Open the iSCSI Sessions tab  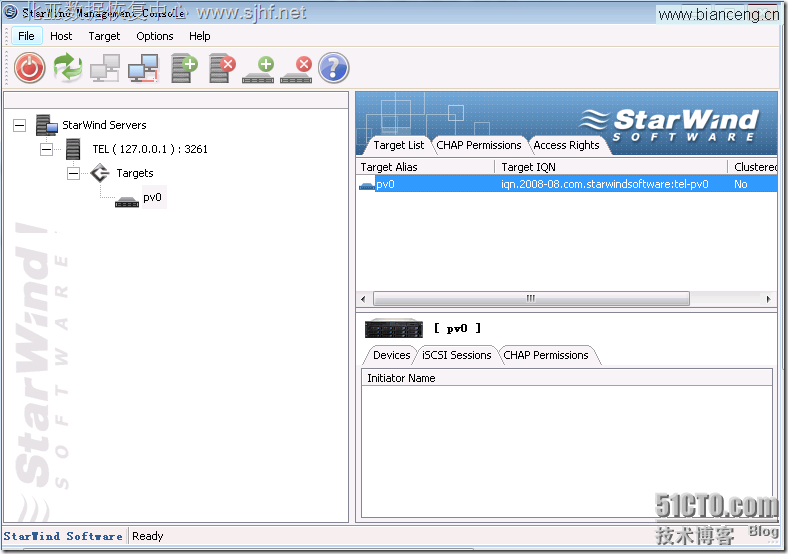pyautogui.click(x=456, y=355)
